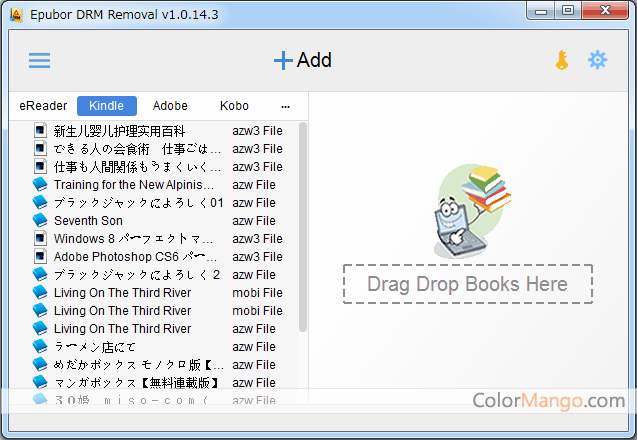
Task: Click book icon of Seventh Son
Action: [x=40, y=220]
